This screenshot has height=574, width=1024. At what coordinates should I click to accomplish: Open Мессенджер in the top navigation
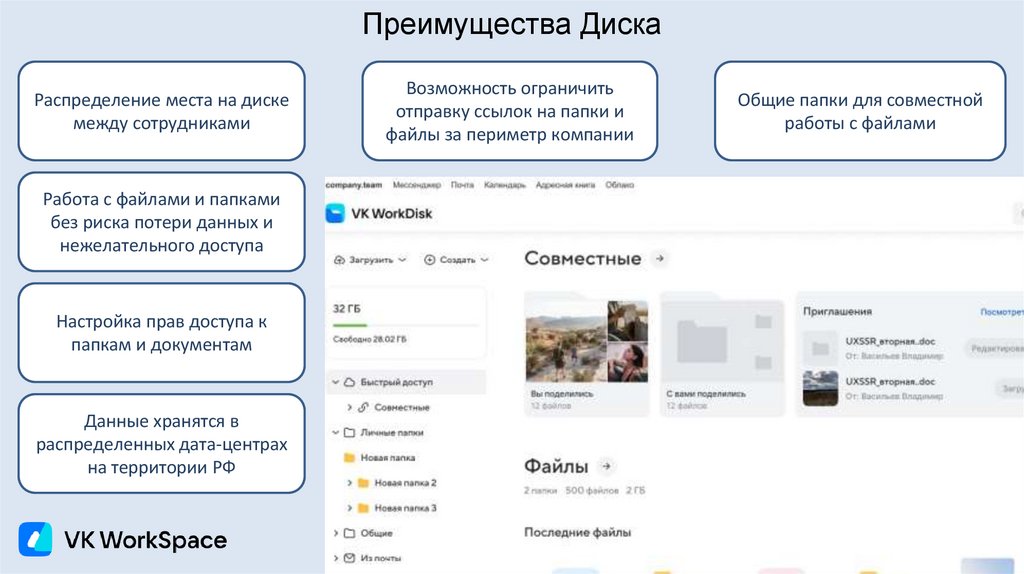pyautogui.click(x=417, y=185)
